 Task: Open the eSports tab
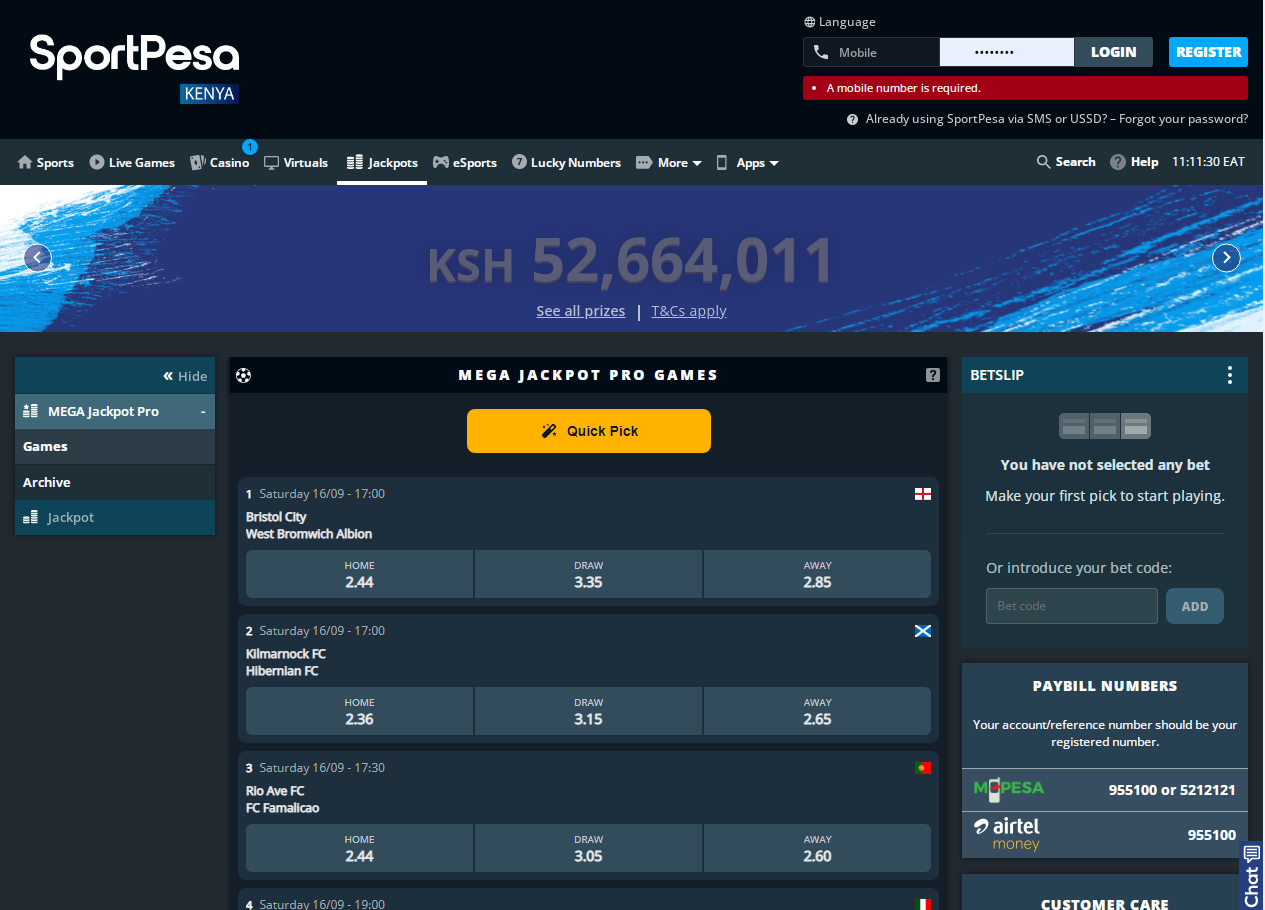coord(465,162)
